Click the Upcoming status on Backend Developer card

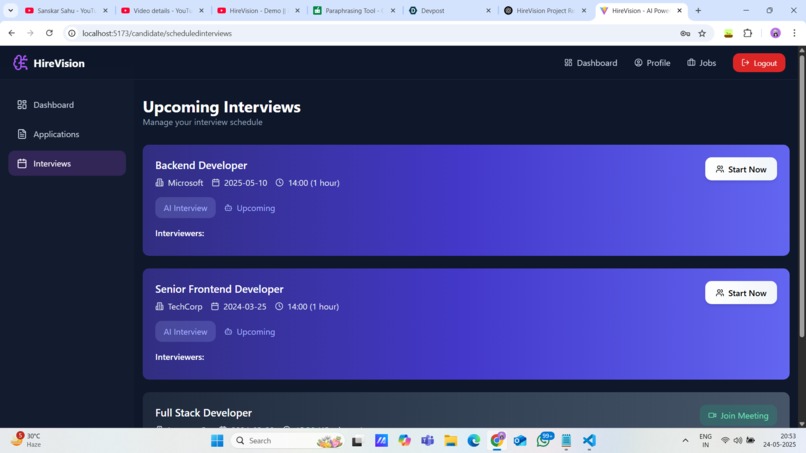point(250,208)
